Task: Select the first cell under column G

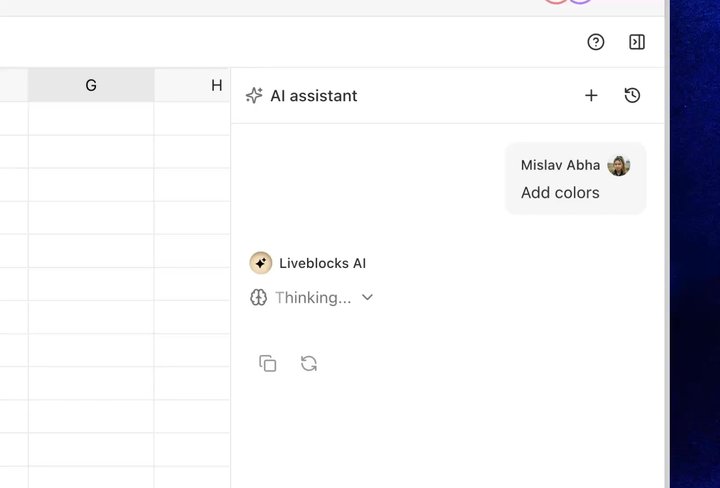Action: [x=91, y=118]
